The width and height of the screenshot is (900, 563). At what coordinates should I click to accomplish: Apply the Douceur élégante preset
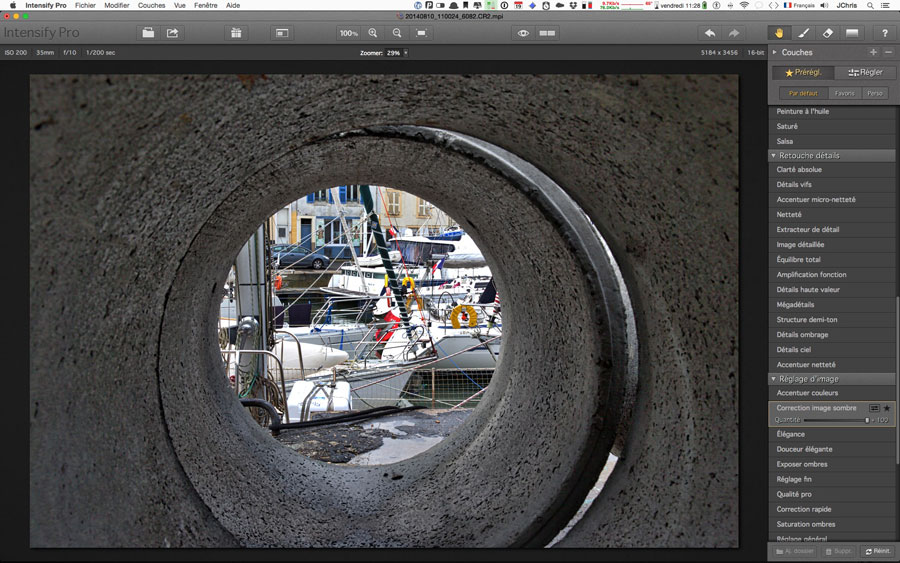(x=832, y=449)
